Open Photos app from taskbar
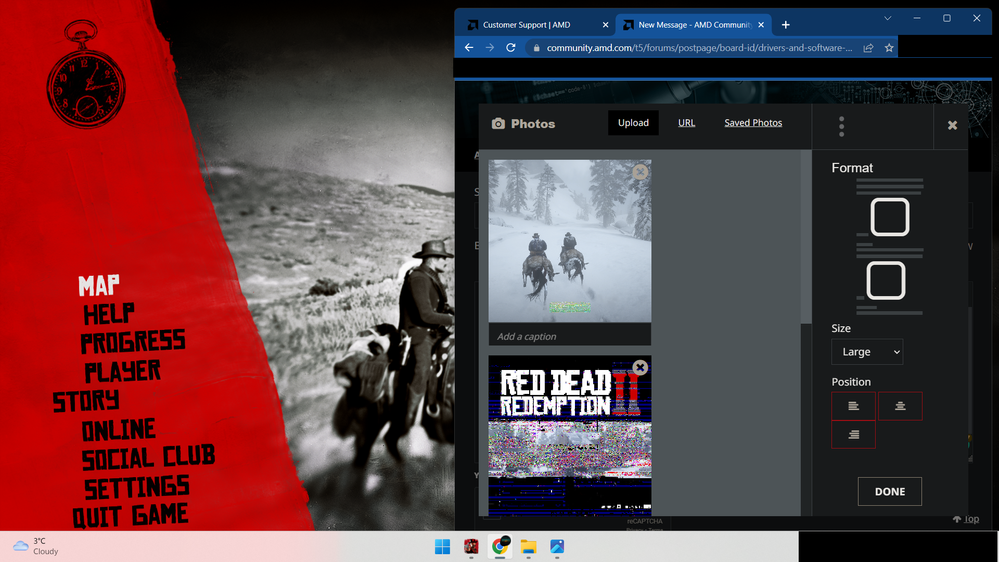This screenshot has height=562, width=999. [557, 547]
